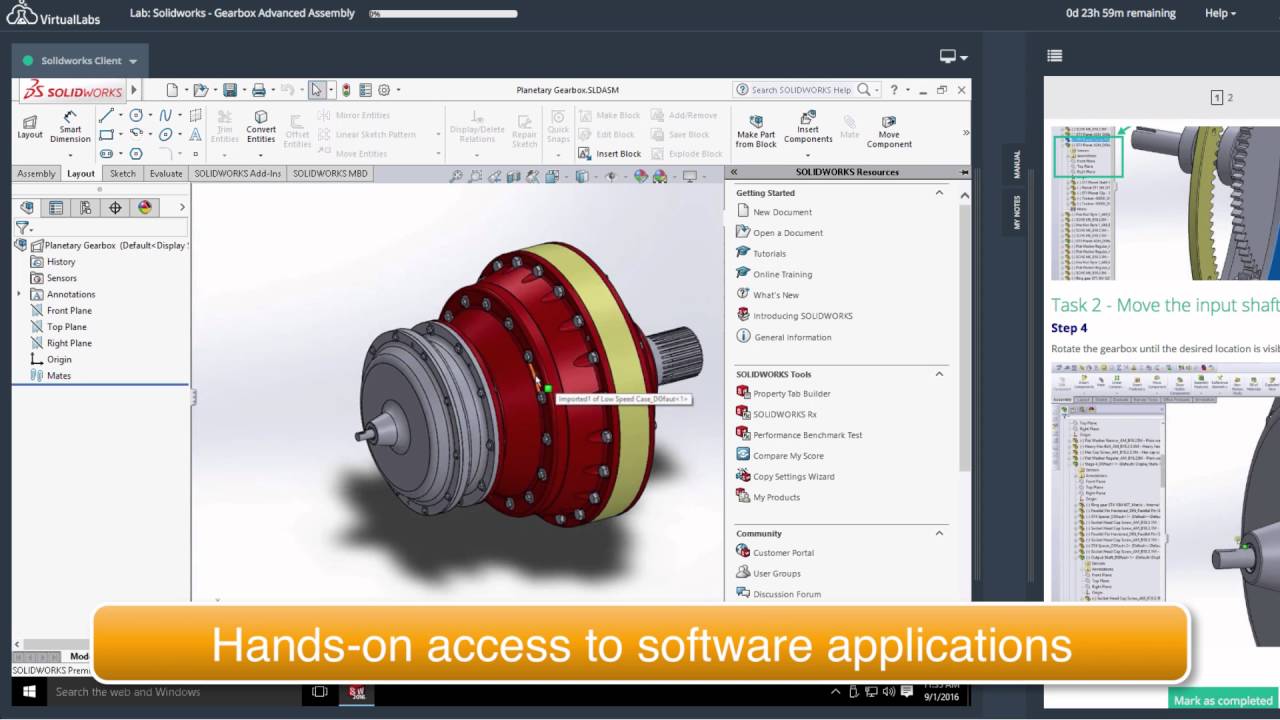1280x720 pixels.
Task: Select the Straight Slot tool
Action: [106, 153]
